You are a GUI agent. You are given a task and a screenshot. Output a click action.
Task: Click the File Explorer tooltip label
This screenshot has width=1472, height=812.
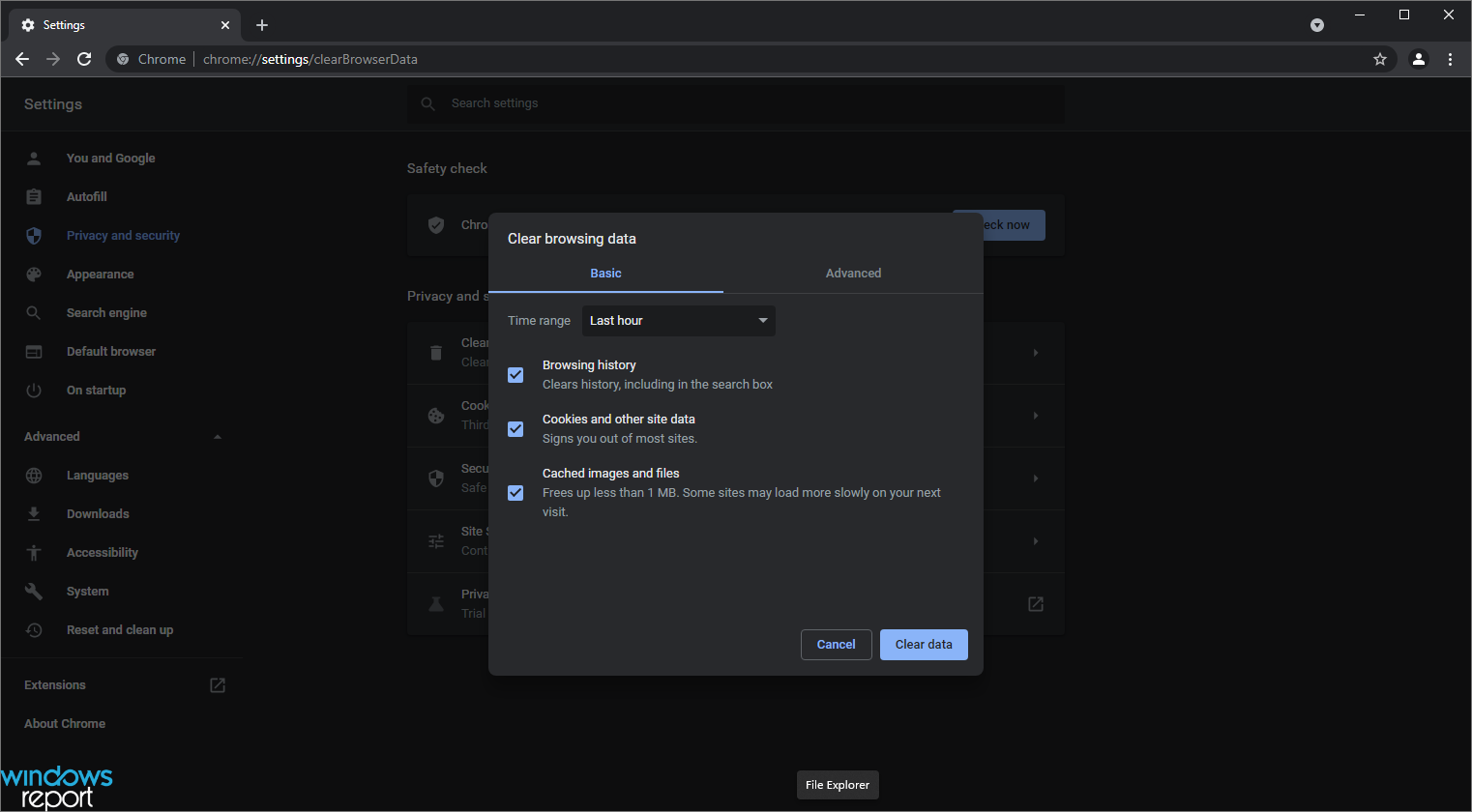pyautogui.click(x=838, y=785)
